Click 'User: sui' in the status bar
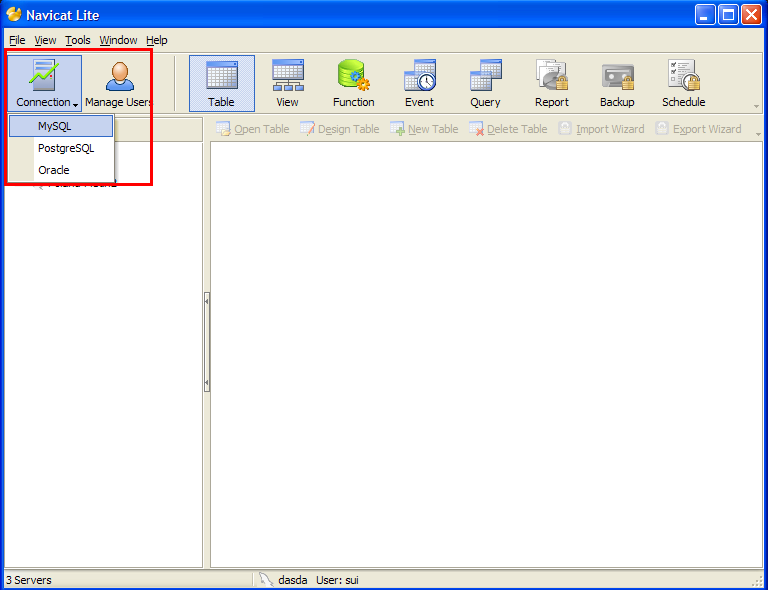This screenshot has width=768, height=590. 337,580
